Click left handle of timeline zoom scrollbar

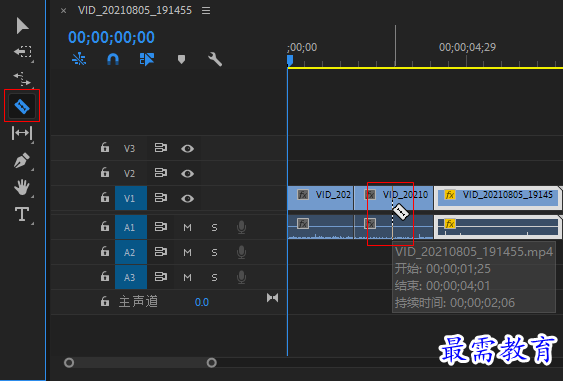tap(69, 363)
